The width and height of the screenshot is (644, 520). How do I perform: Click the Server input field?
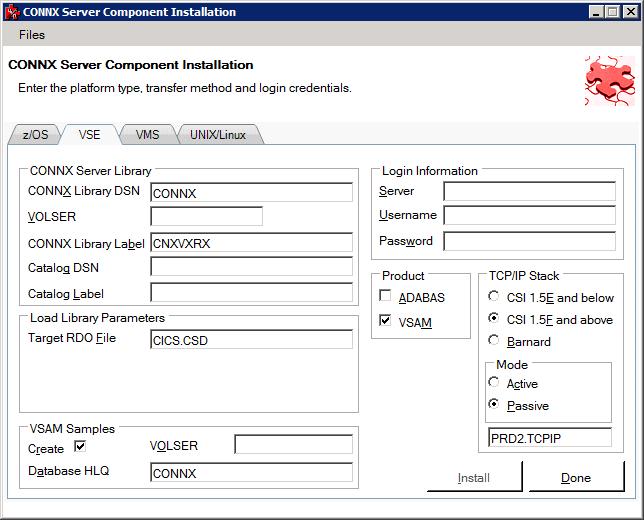click(529, 191)
